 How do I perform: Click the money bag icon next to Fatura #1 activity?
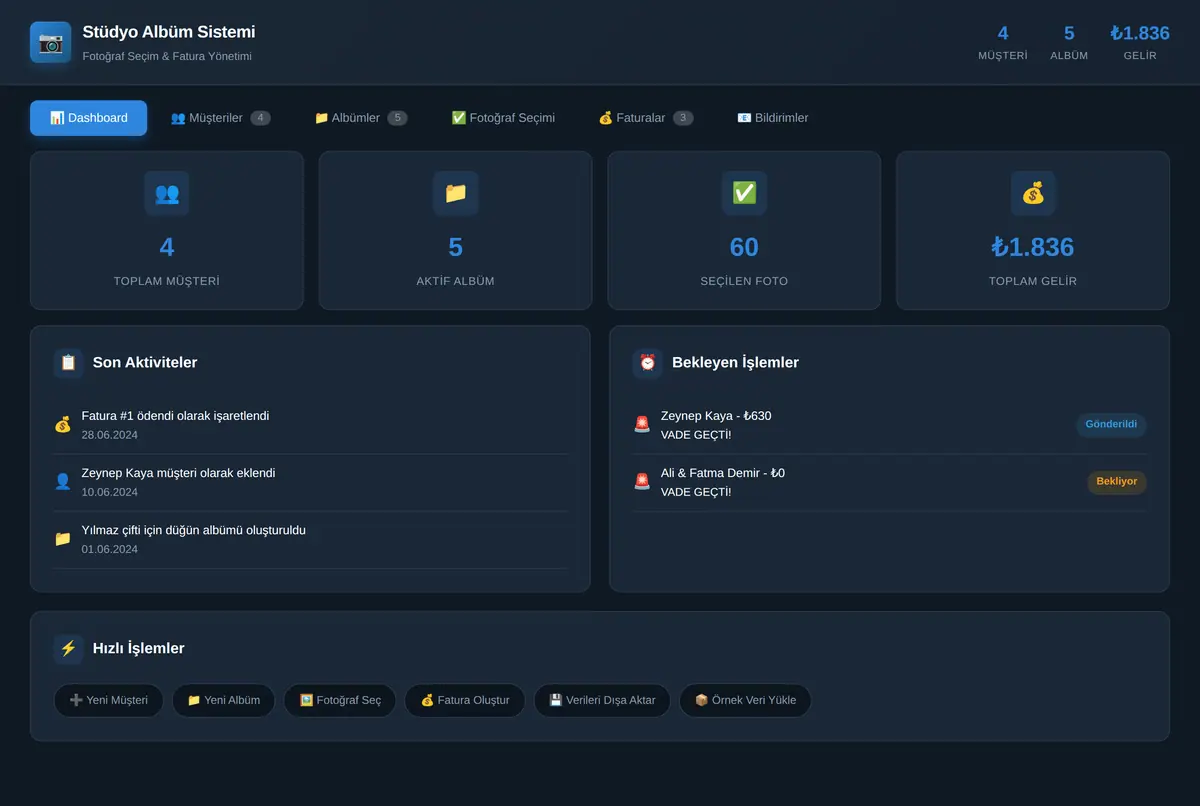(63, 424)
